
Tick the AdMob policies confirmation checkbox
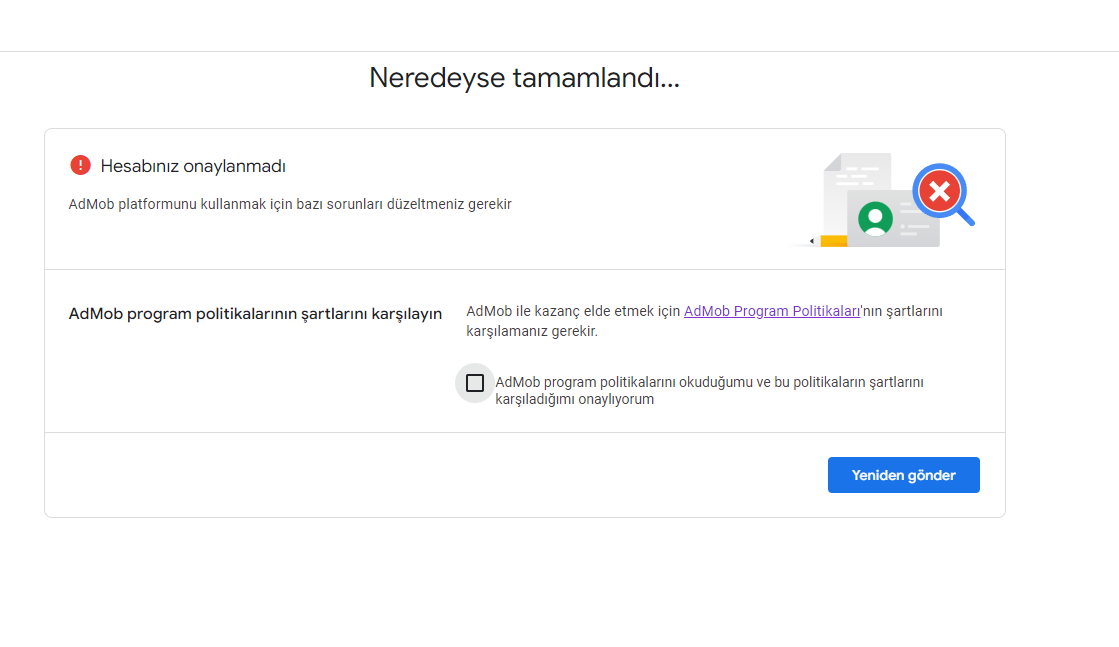click(475, 383)
